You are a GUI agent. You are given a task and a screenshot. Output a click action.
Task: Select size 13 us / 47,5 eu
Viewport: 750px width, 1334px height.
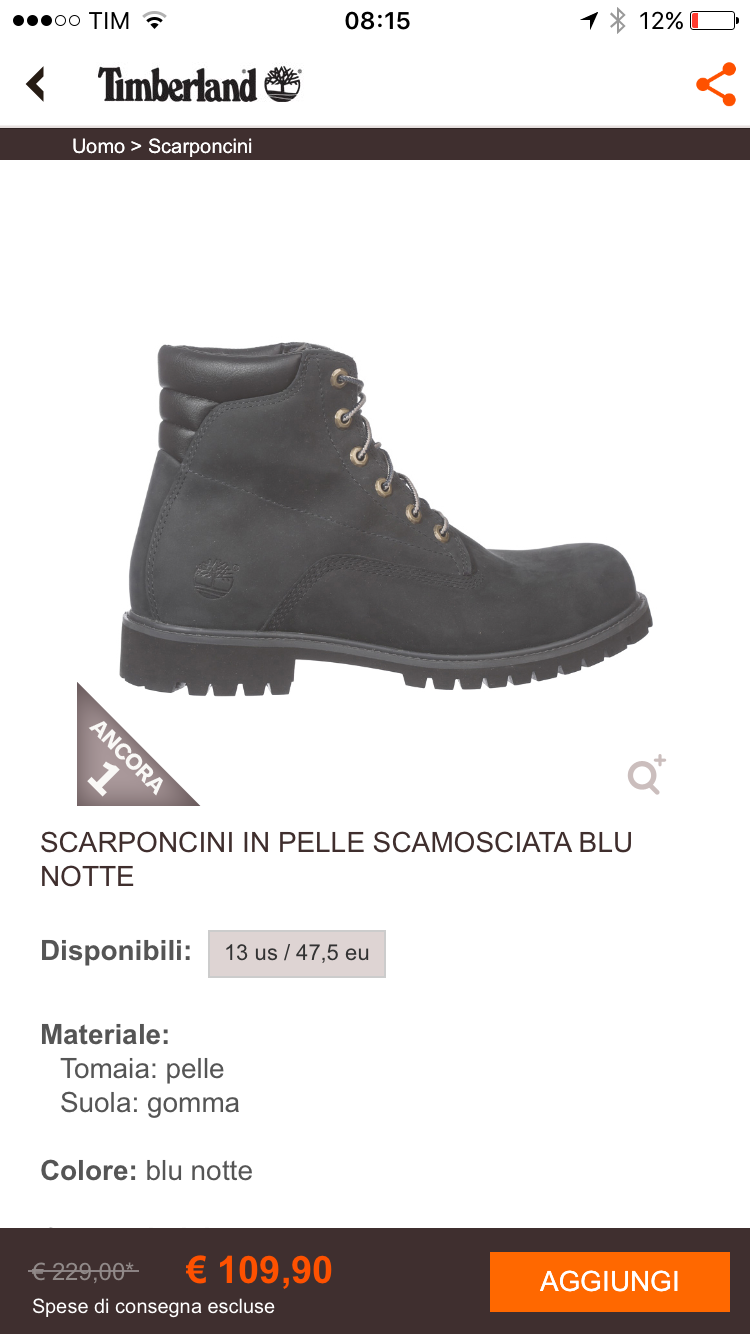(297, 953)
